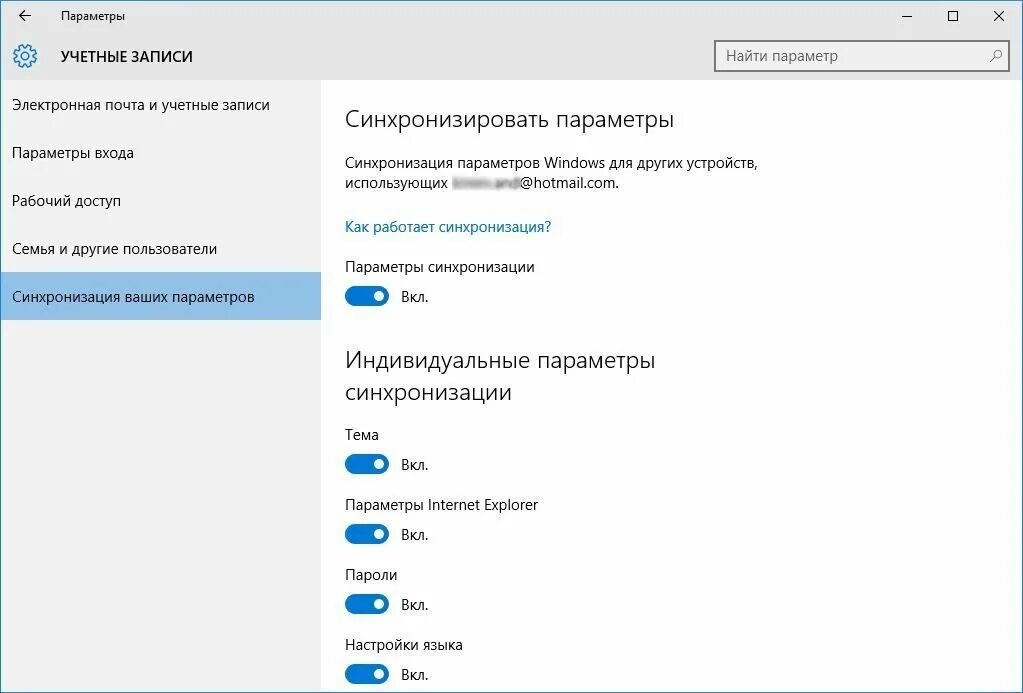Viewport: 1023px width, 693px height.
Task: Click the search magnifier icon
Action: (x=995, y=56)
